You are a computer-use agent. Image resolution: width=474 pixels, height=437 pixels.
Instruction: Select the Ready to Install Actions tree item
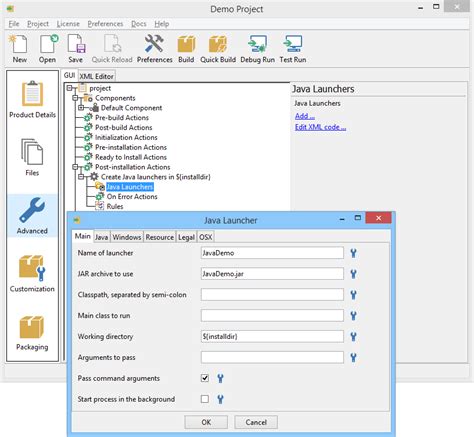(x=131, y=157)
